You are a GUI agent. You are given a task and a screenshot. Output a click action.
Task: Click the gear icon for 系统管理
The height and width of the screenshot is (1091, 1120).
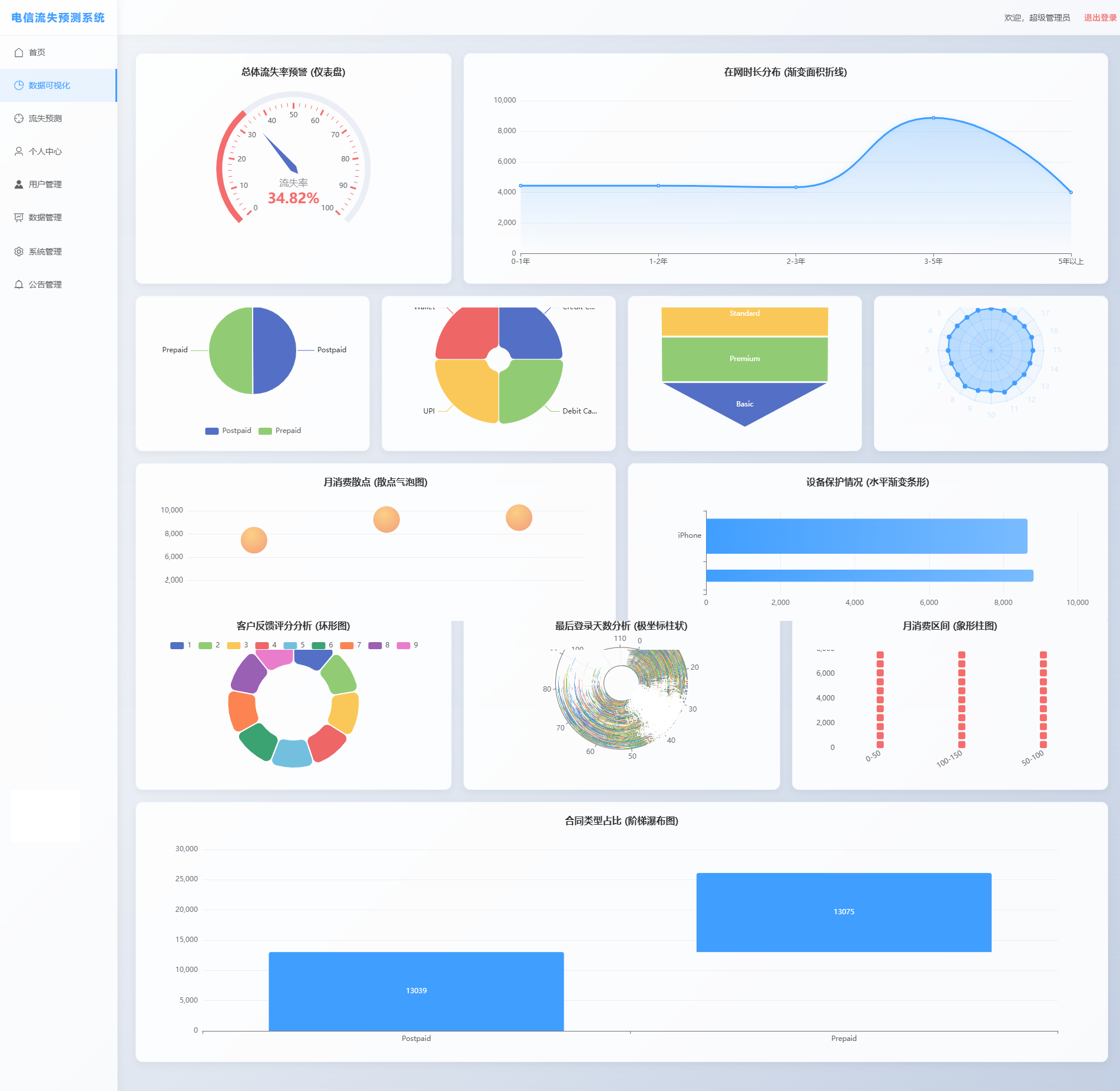click(x=19, y=252)
